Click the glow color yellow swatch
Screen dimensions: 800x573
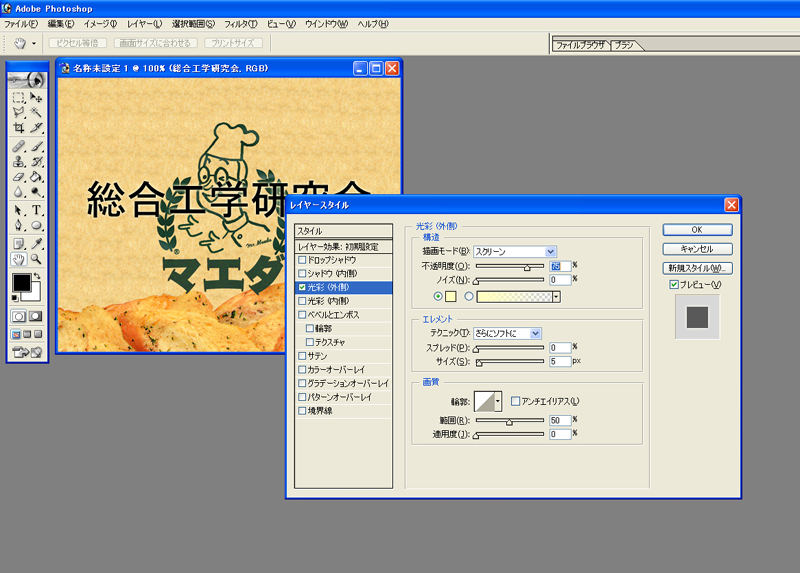point(451,296)
